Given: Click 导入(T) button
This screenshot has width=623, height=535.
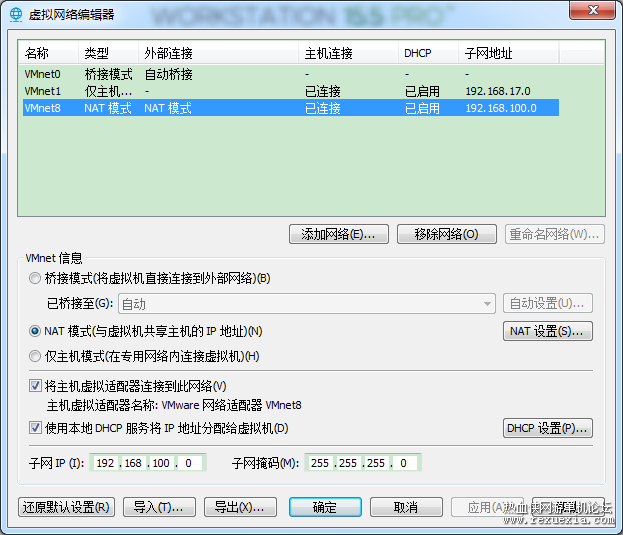Looking at the screenshot, I should click(x=159, y=507).
